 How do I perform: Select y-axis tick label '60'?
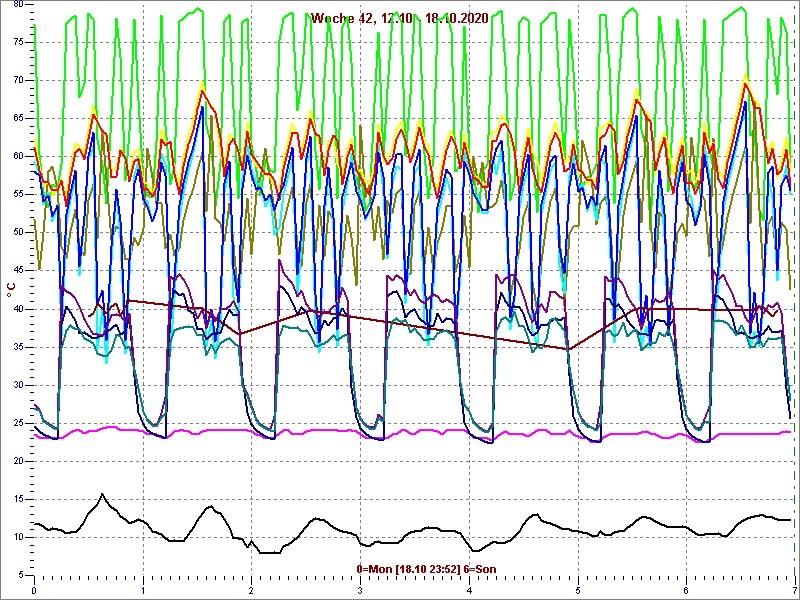(18, 157)
